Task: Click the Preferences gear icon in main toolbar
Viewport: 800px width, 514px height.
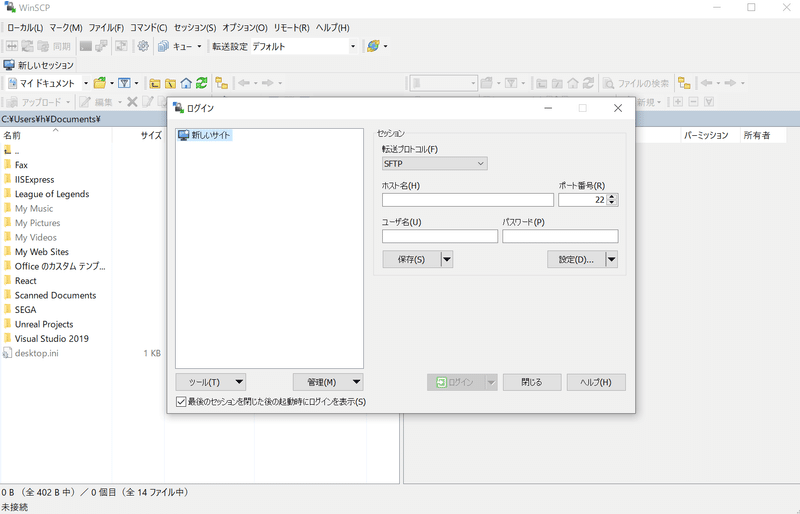Action: (x=143, y=46)
